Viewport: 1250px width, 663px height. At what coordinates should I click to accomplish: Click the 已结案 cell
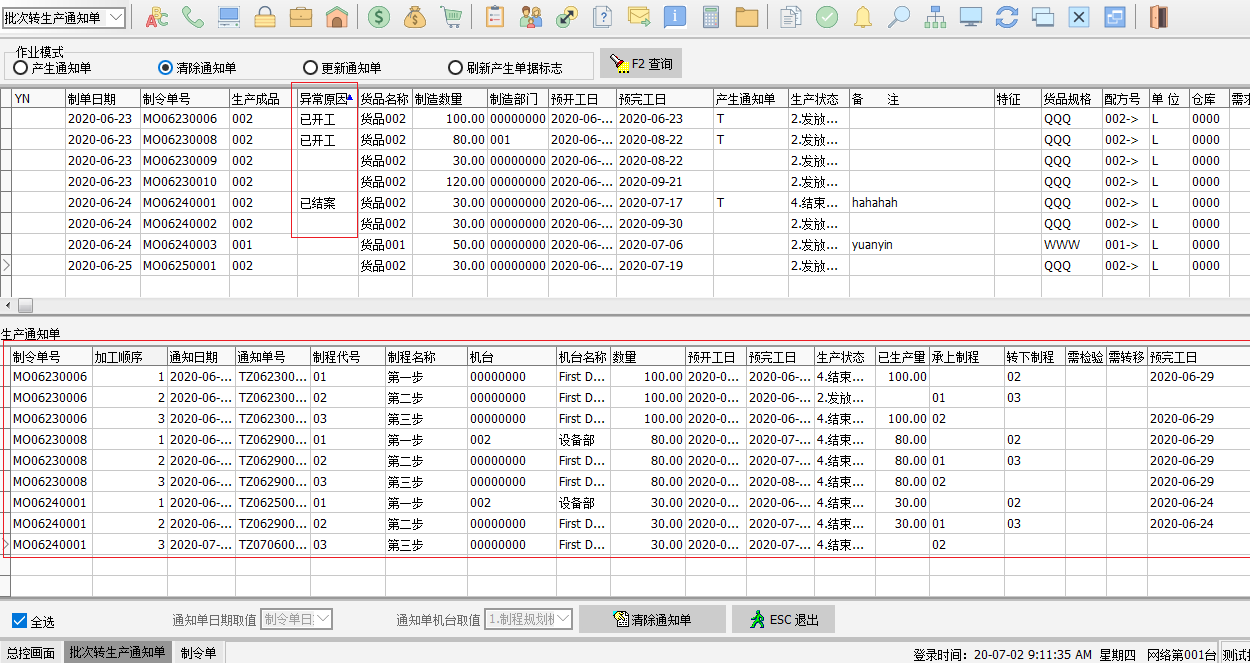327,203
